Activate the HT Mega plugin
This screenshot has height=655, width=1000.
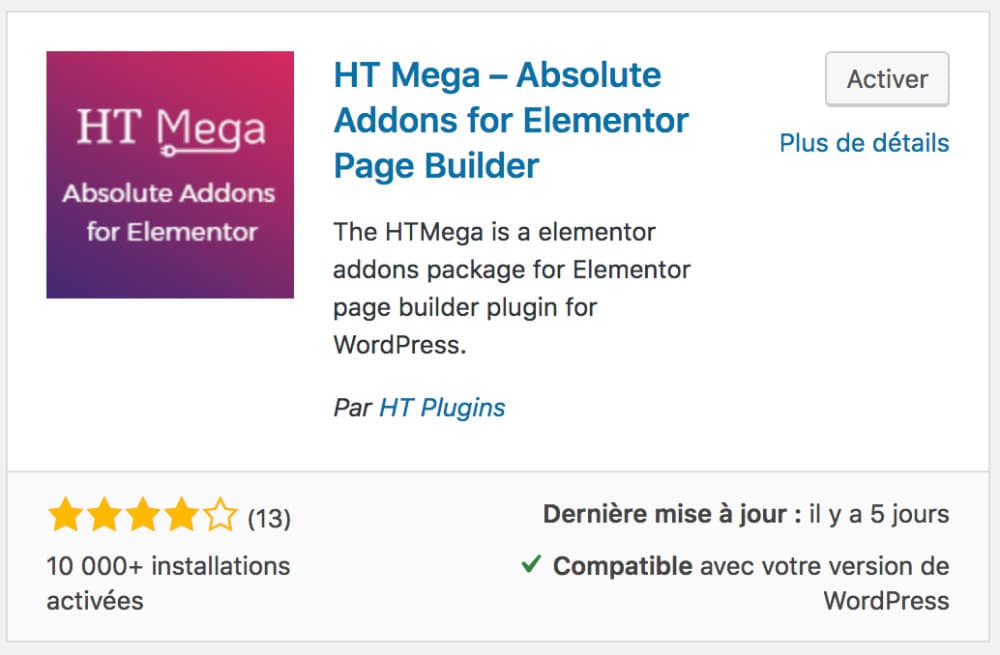pyautogui.click(x=886, y=79)
